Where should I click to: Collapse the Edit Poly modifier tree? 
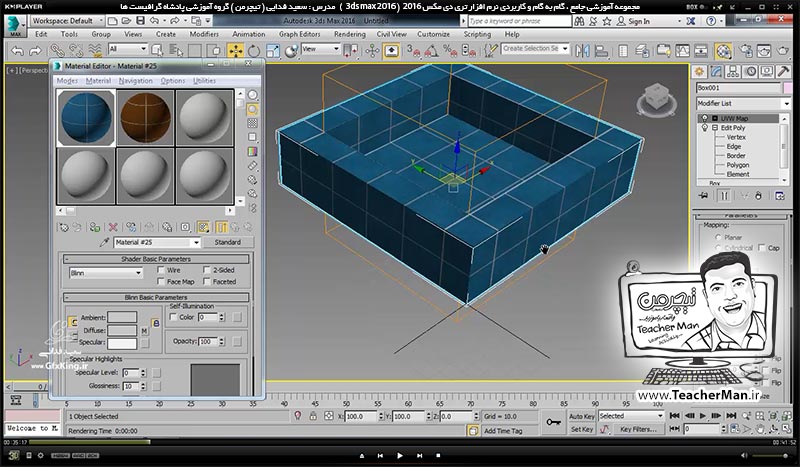click(x=715, y=128)
